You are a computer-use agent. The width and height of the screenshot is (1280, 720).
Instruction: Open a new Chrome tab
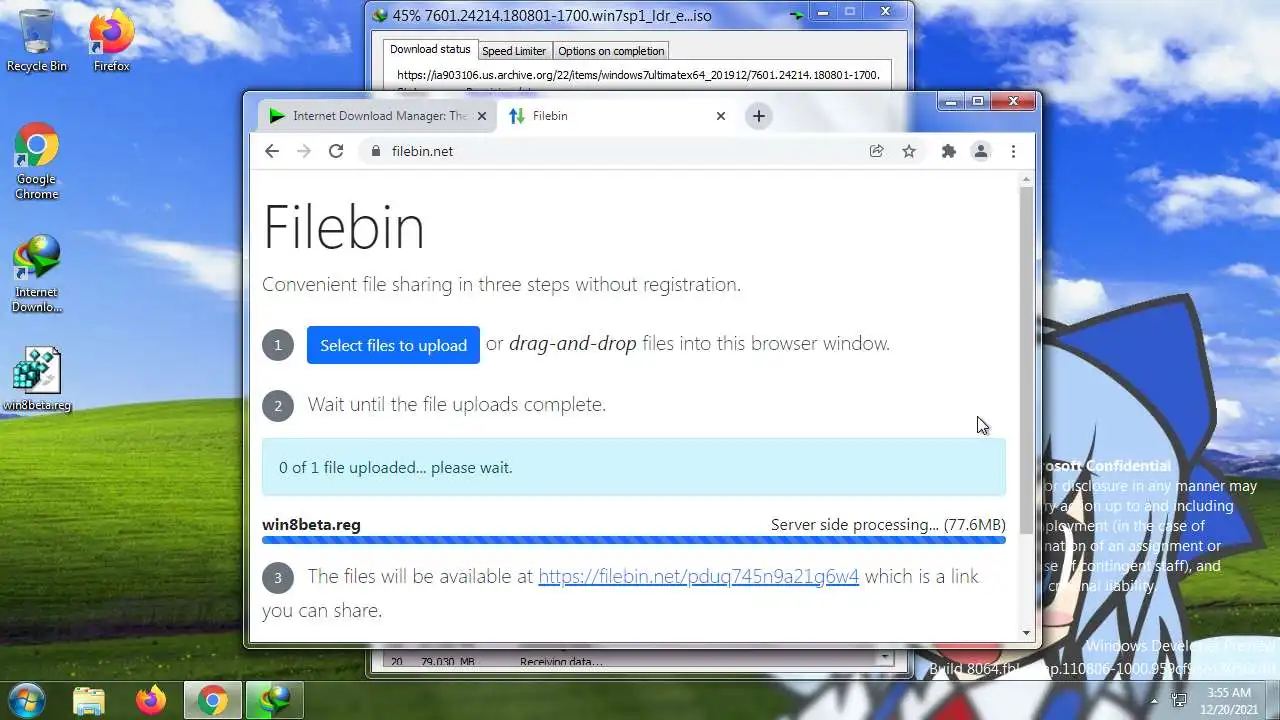pos(759,116)
